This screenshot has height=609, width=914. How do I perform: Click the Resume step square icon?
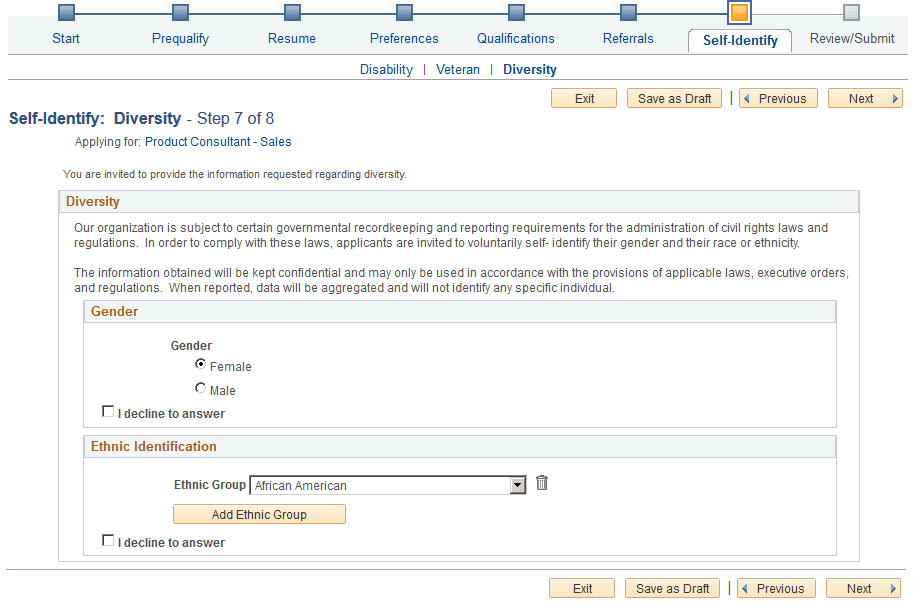292,13
